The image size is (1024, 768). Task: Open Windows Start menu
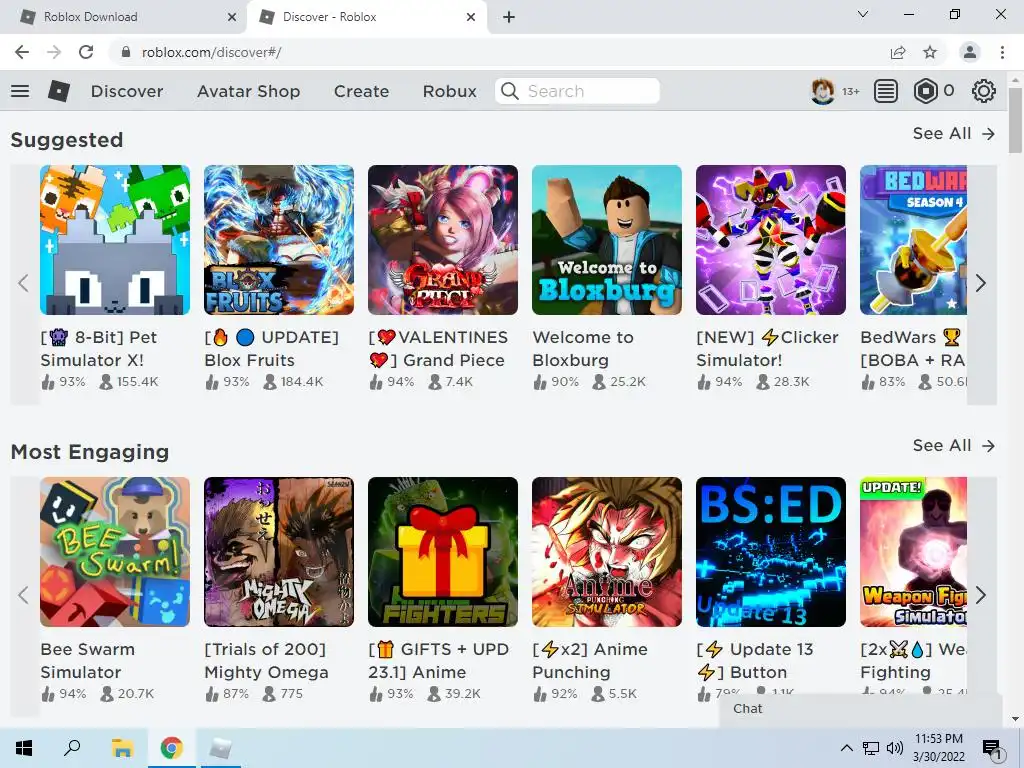[24, 748]
